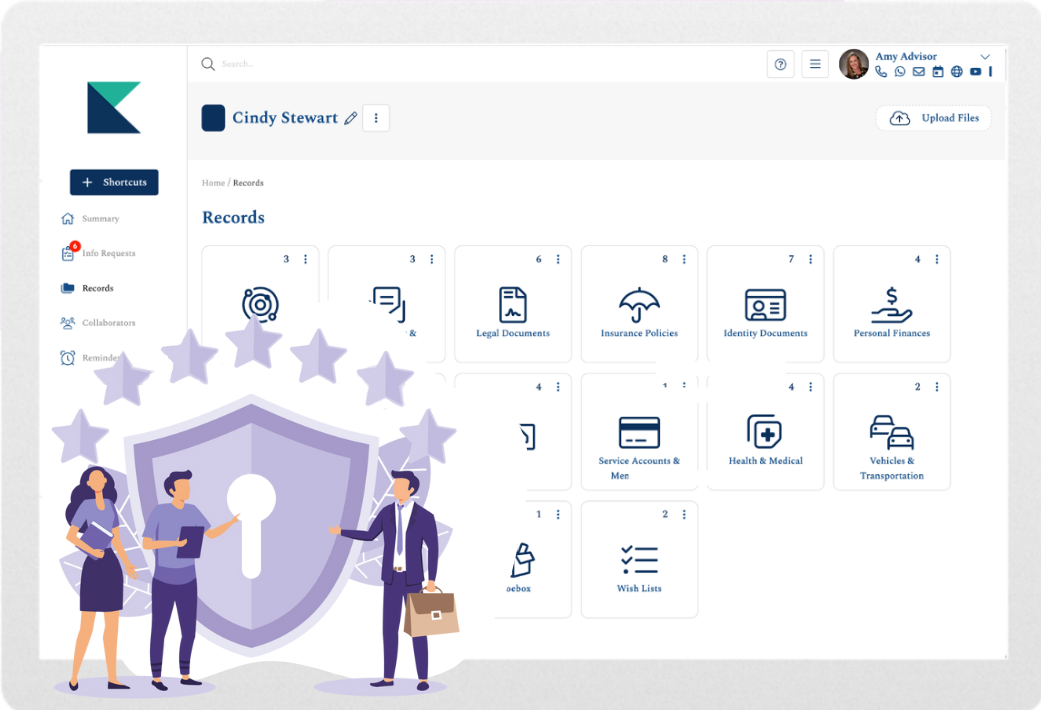Screen dimensions: 1041x710
Task: Select the car icon on Vehicles & Transportation
Action: [x=891, y=430]
